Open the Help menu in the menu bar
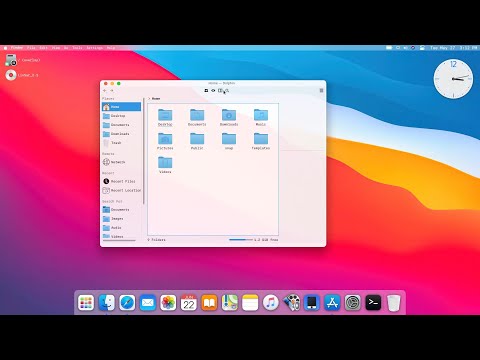480x360 pixels. 111,48
